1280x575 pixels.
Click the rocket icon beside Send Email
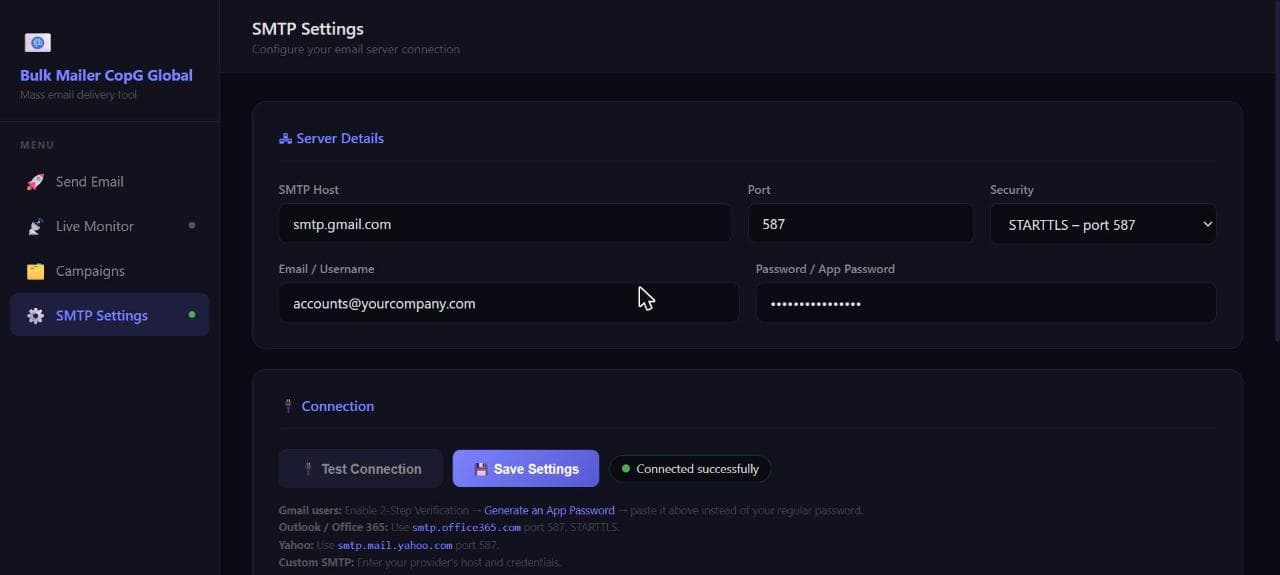[35, 182]
